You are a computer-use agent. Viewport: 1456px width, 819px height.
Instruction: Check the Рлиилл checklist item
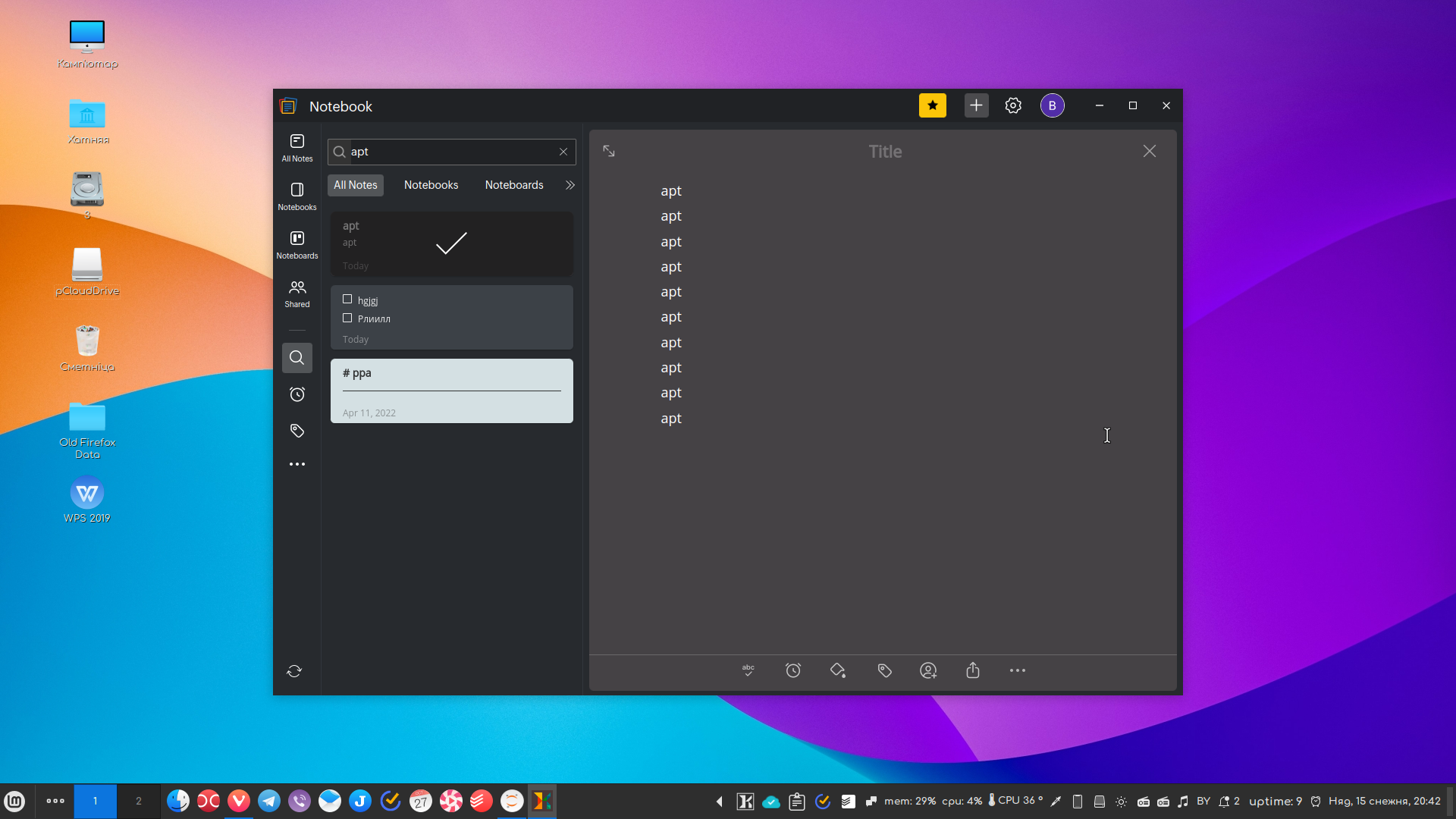[x=347, y=318]
